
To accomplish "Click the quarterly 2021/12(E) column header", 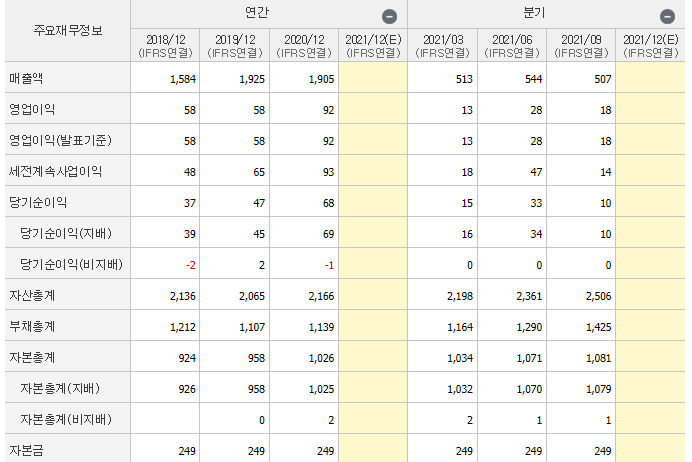I will 651,46.
